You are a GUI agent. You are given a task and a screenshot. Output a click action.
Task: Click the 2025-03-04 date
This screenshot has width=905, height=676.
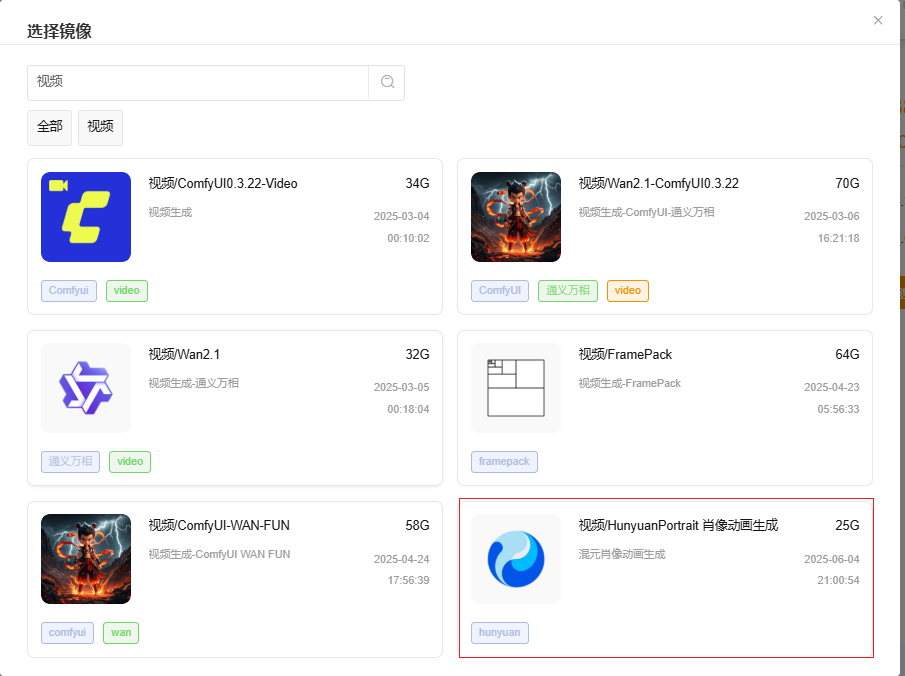tap(402, 216)
